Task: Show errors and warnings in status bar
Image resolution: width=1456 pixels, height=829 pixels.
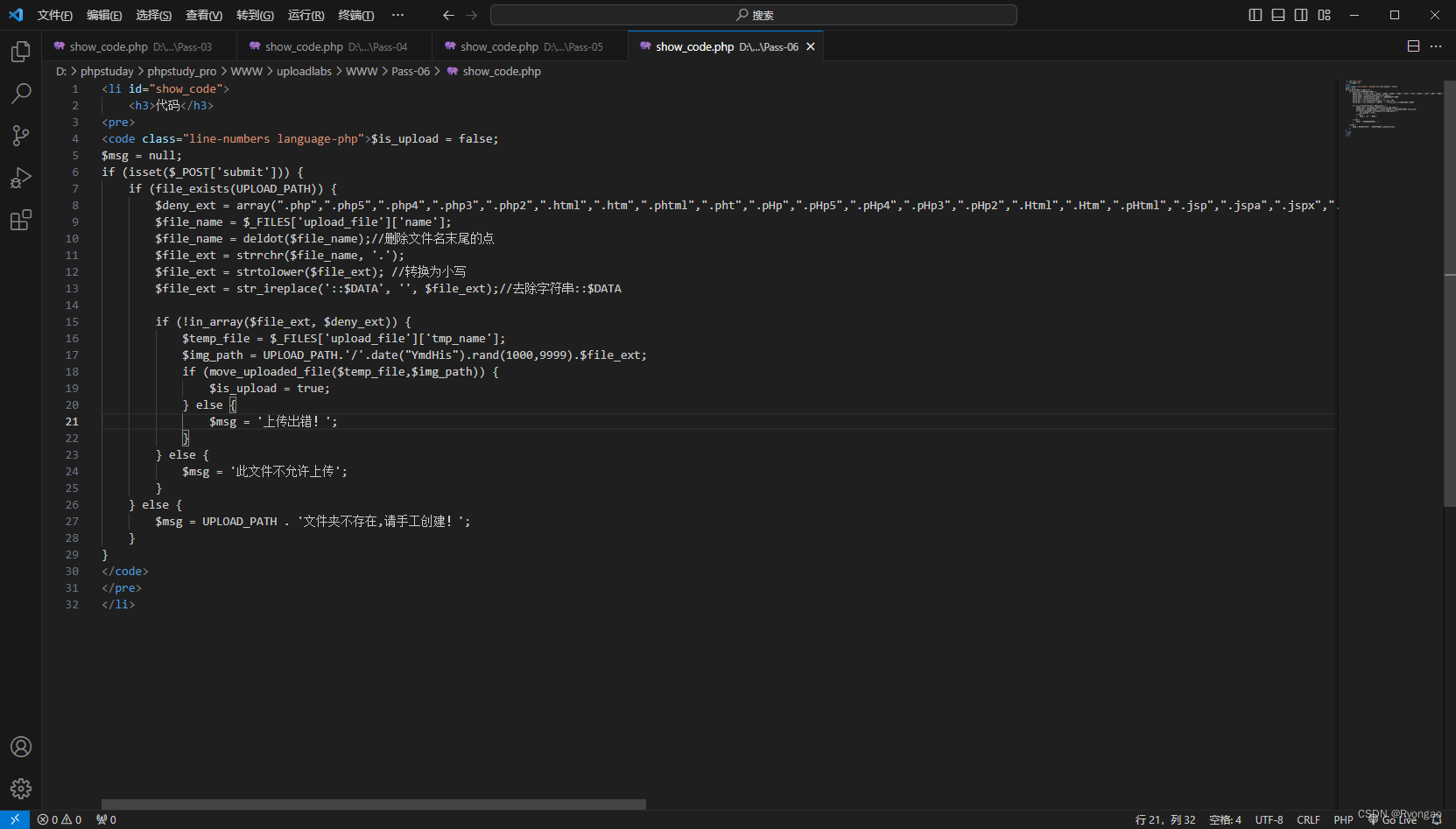Action: [x=60, y=819]
